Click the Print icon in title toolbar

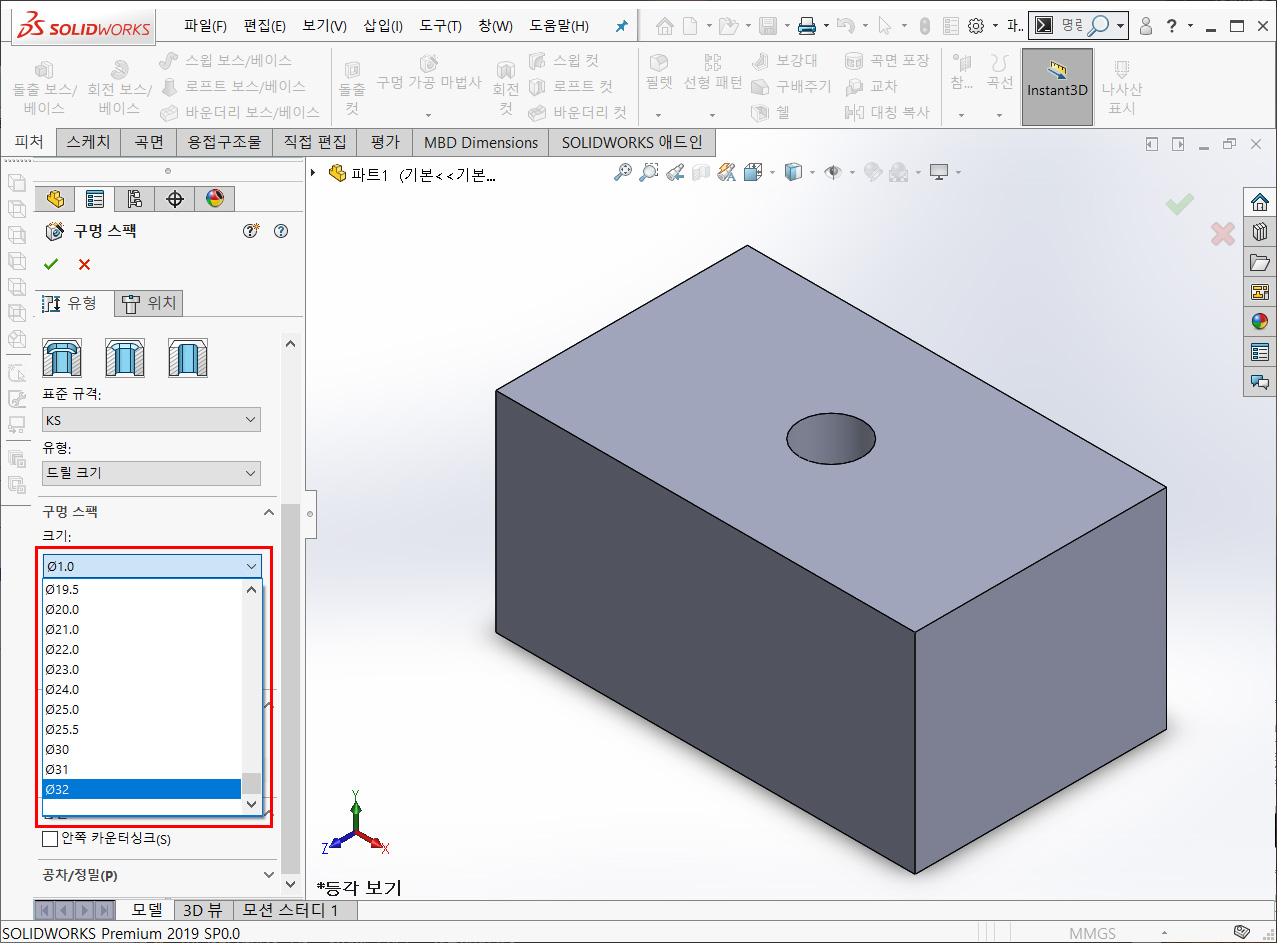806,26
